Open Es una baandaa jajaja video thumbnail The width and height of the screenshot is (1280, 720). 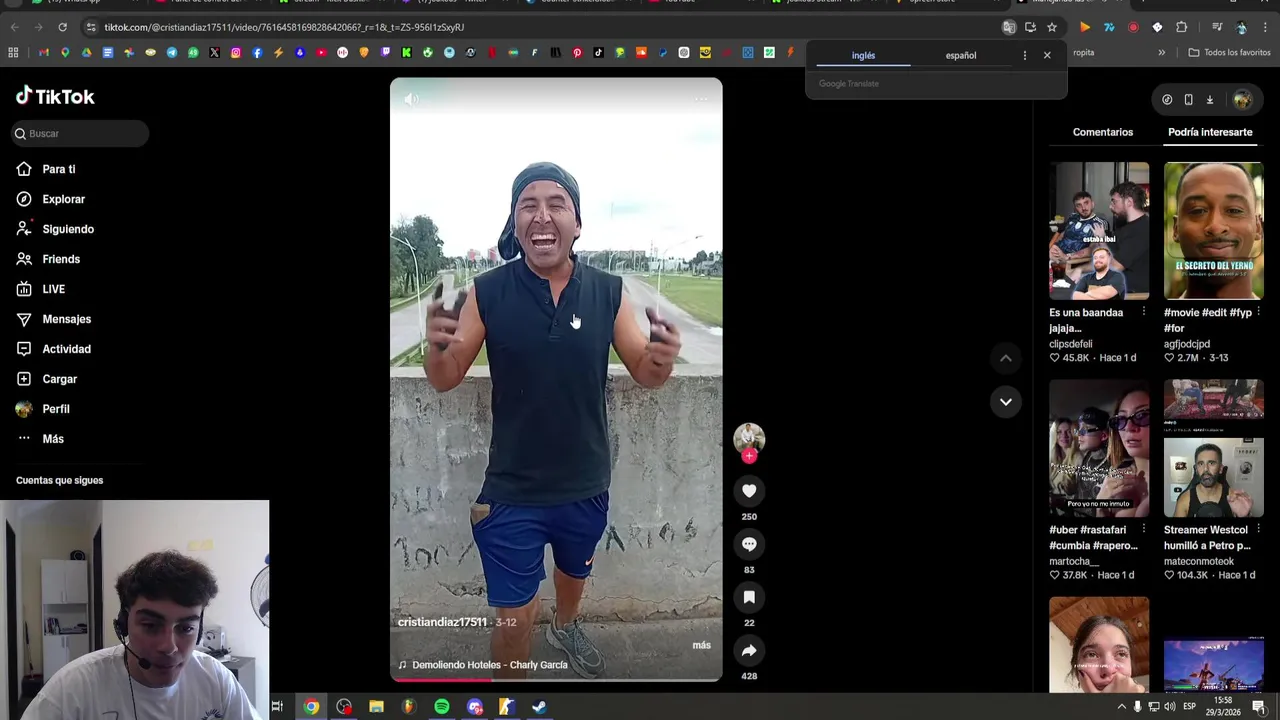click(x=1099, y=231)
